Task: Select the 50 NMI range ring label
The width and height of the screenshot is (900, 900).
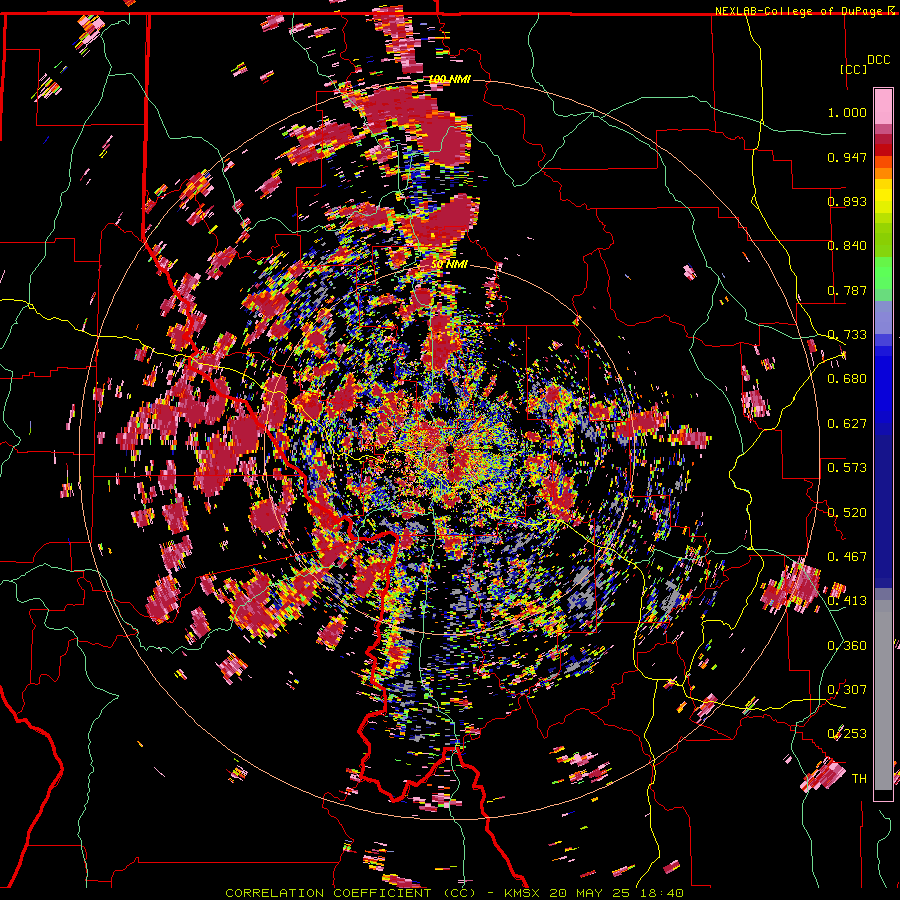Action: pyautogui.click(x=449, y=265)
